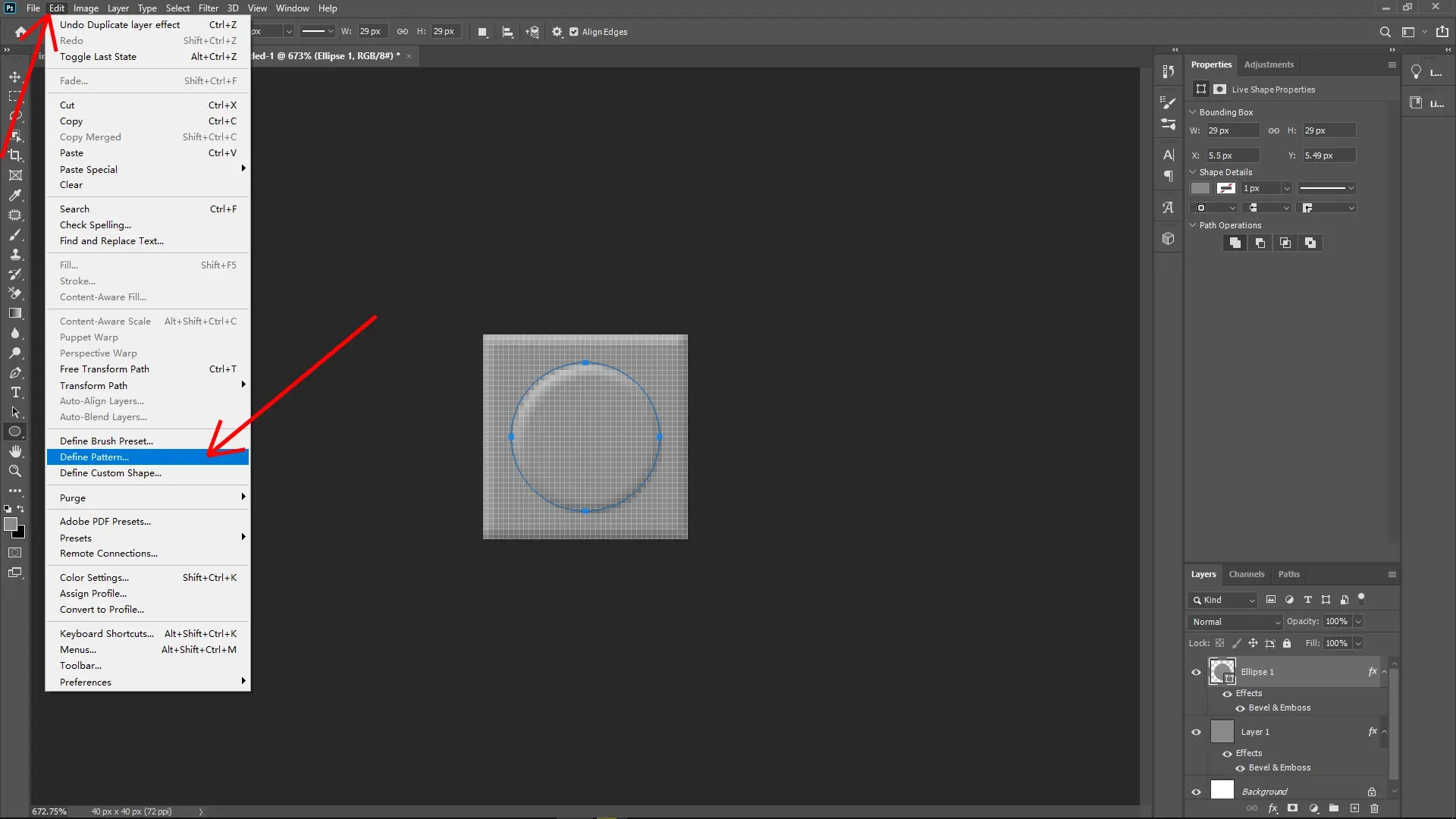This screenshot has height=819, width=1456.
Task: Click the Delete layer trash icon
Action: 1375,808
